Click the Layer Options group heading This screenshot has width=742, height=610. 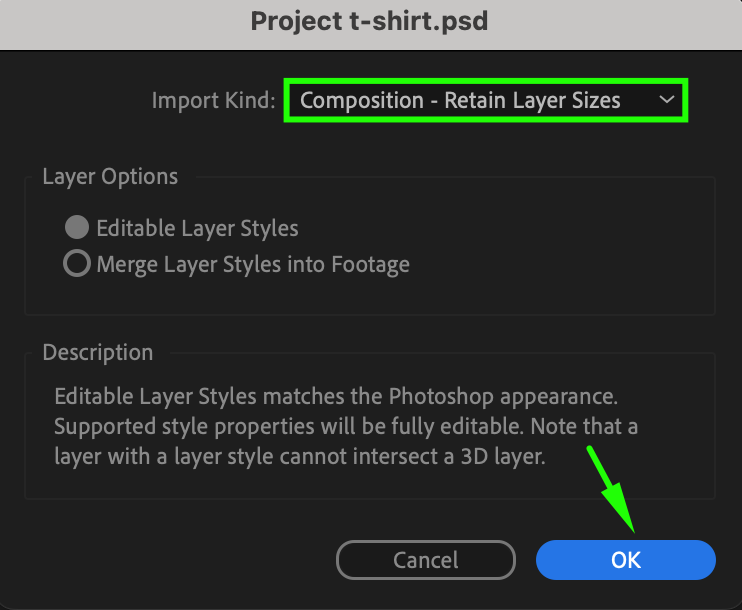[110, 177]
